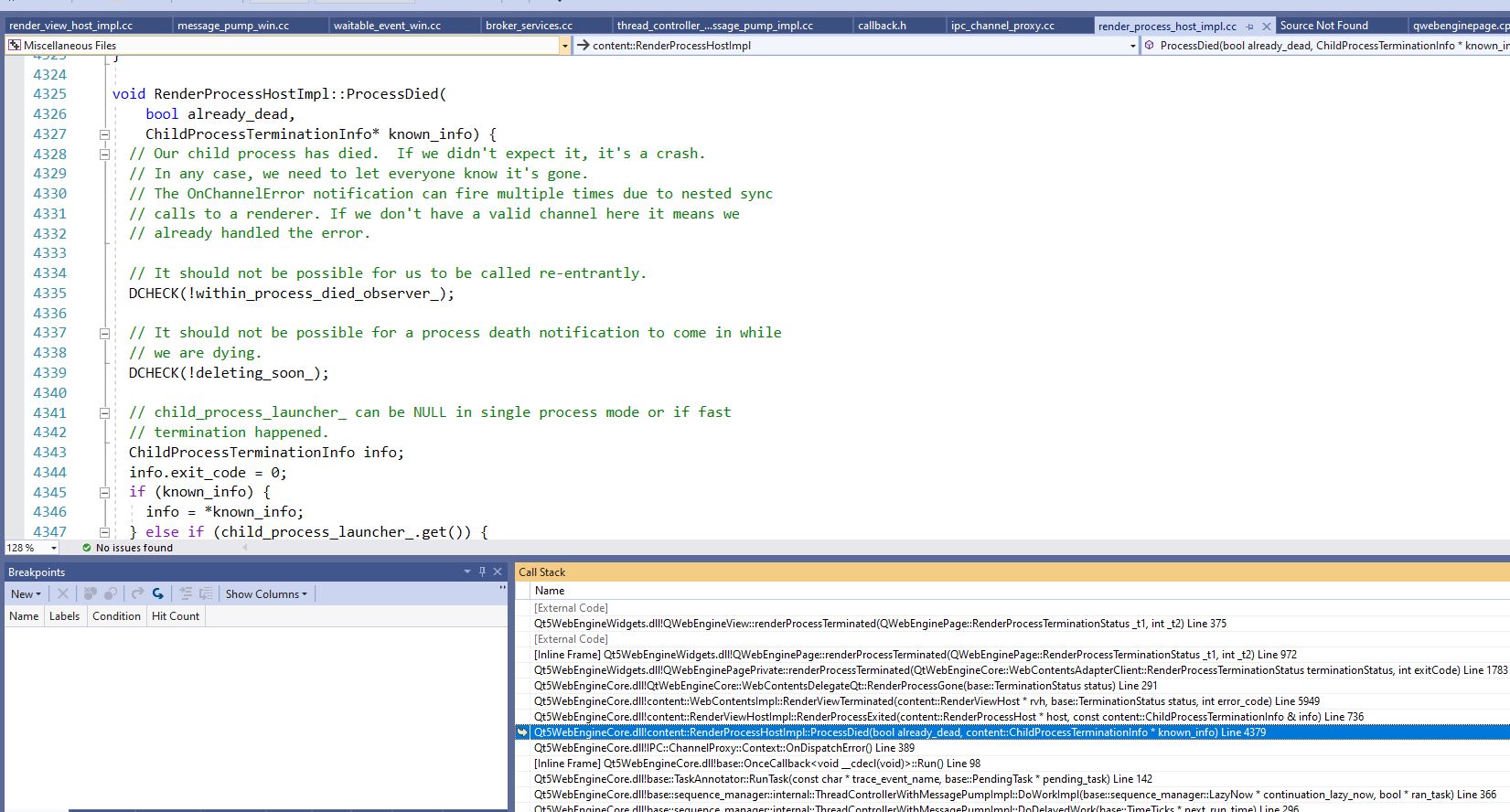Click the Go to disassembly icon
Image resolution: width=1510 pixels, height=812 pixels.
[186, 593]
